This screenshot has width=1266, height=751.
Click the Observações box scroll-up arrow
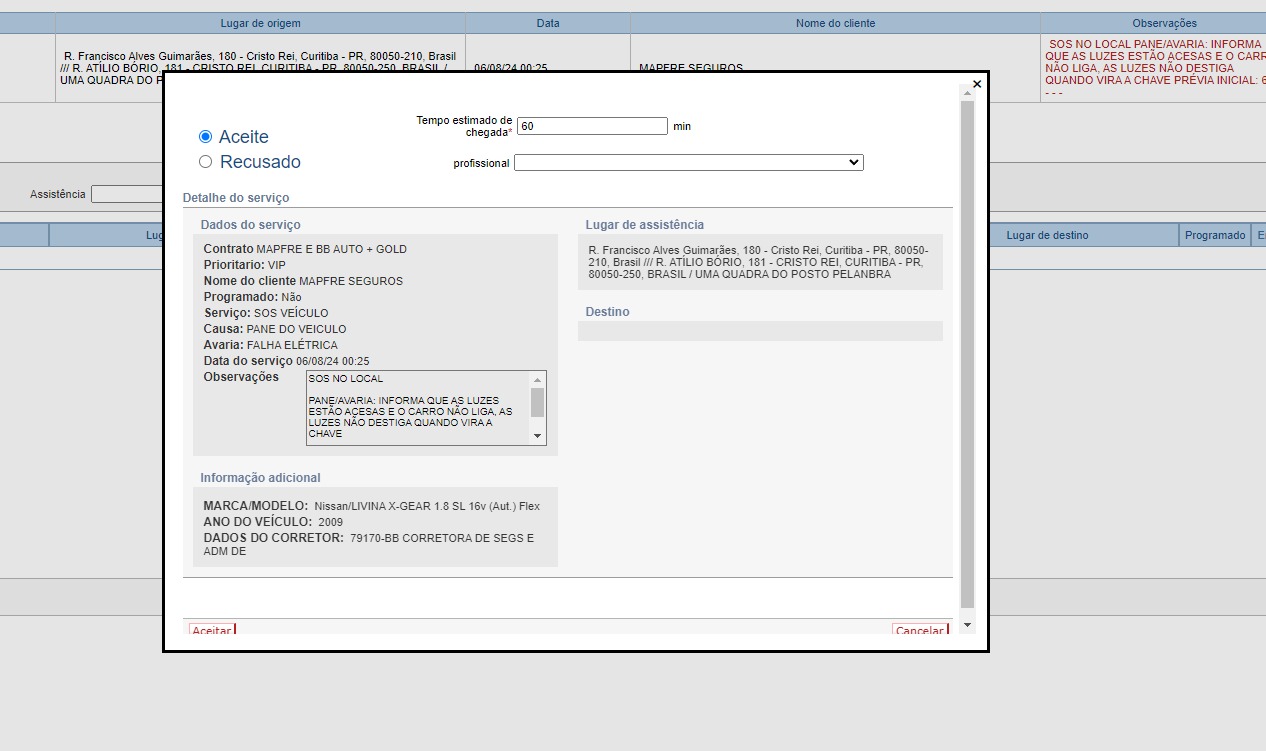(538, 380)
